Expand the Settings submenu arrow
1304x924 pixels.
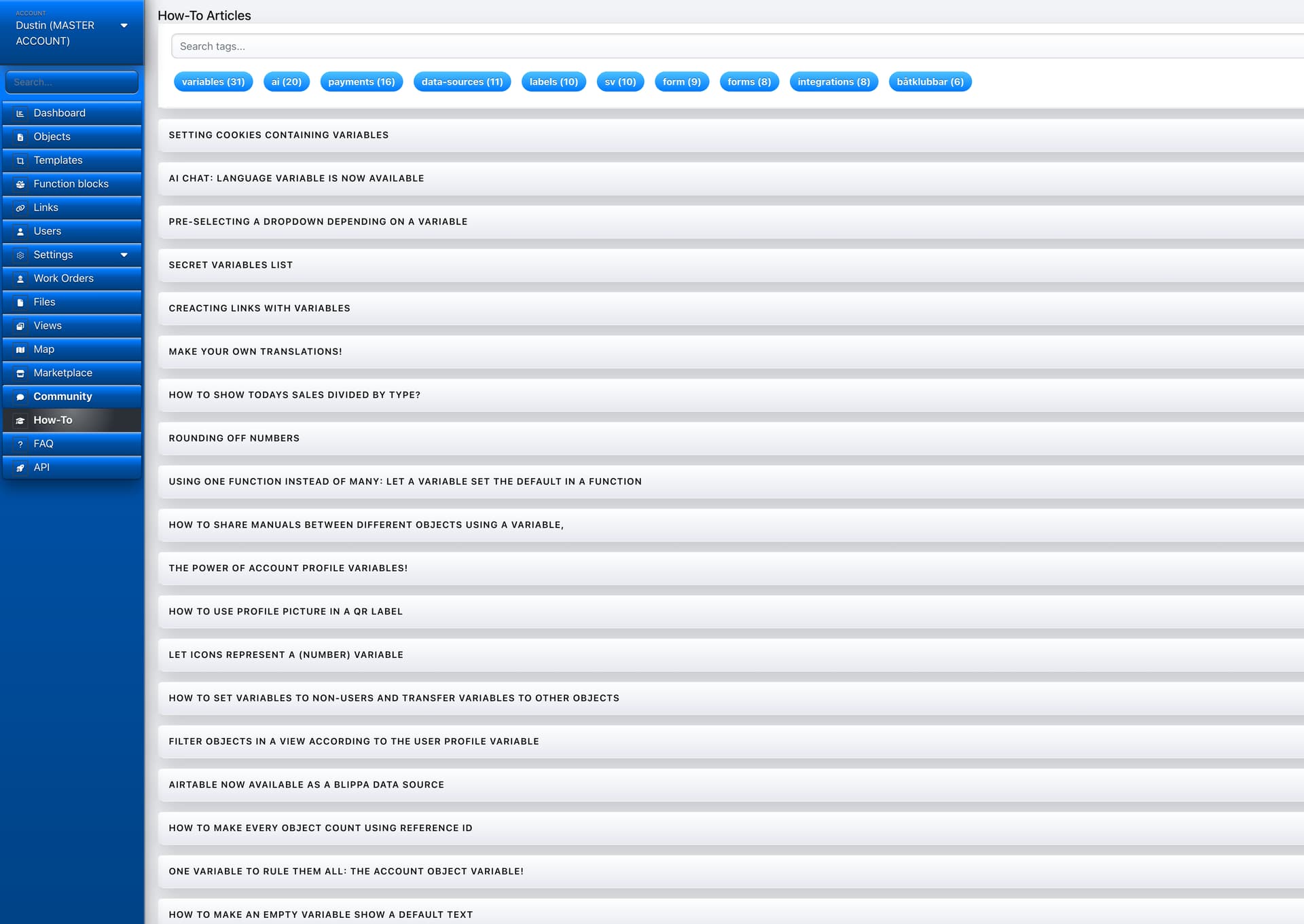(124, 255)
